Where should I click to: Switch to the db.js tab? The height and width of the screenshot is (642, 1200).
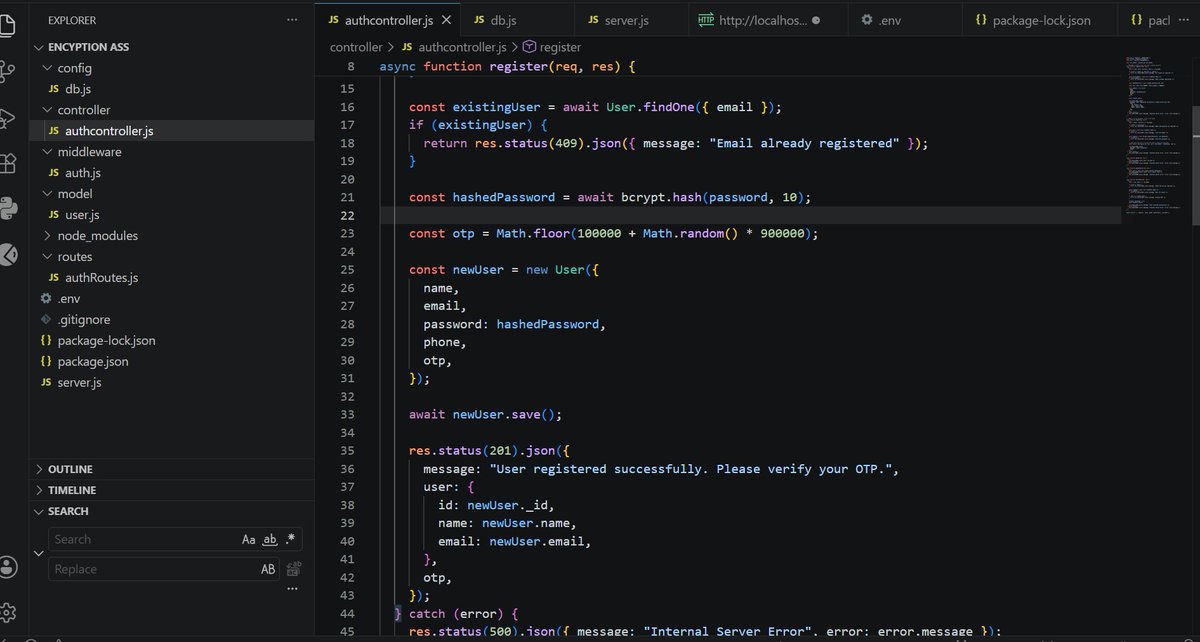coord(518,20)
